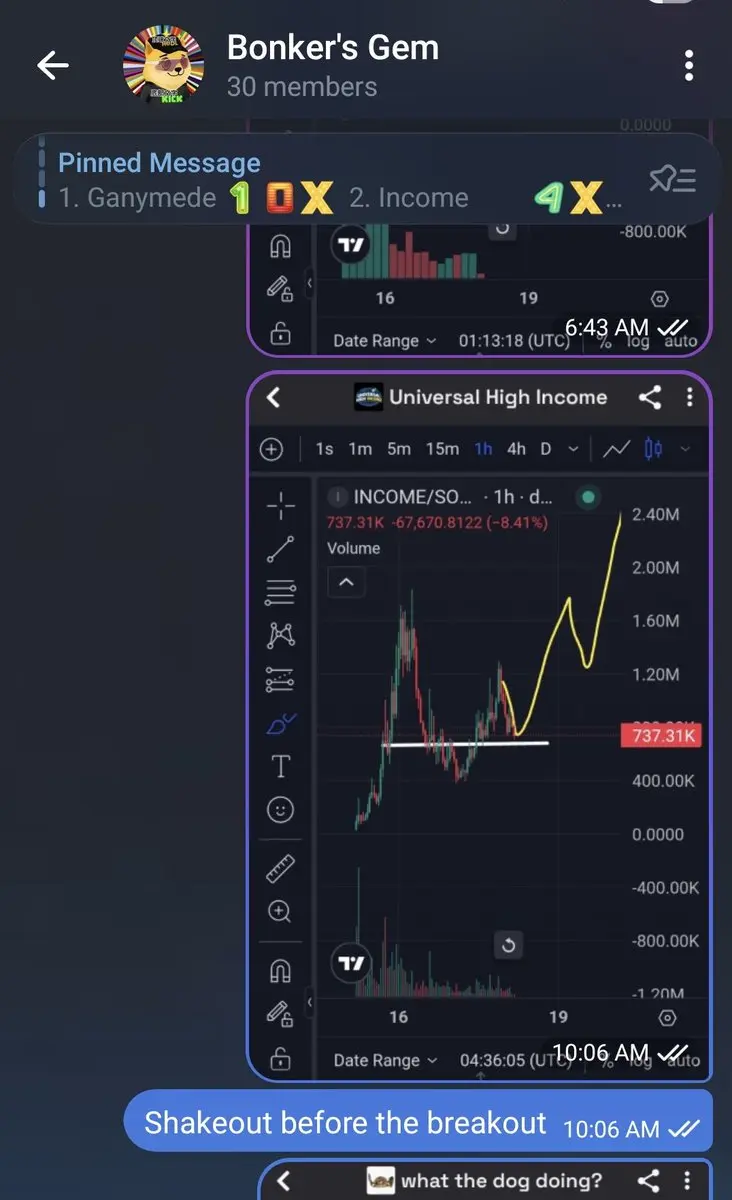Open the pinned messages list icon
The image size is (732, 1200).
(x=672, y=180)
